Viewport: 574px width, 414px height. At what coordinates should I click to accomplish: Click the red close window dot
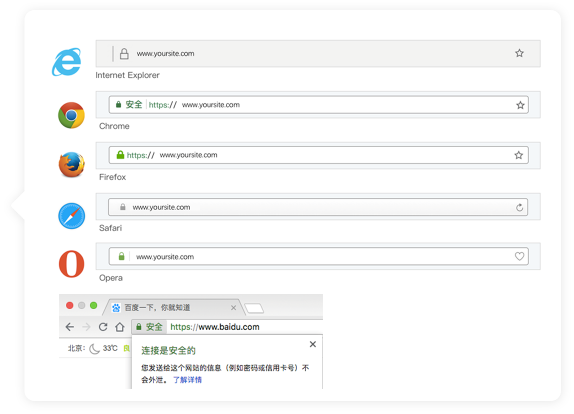tap(70, 305)
